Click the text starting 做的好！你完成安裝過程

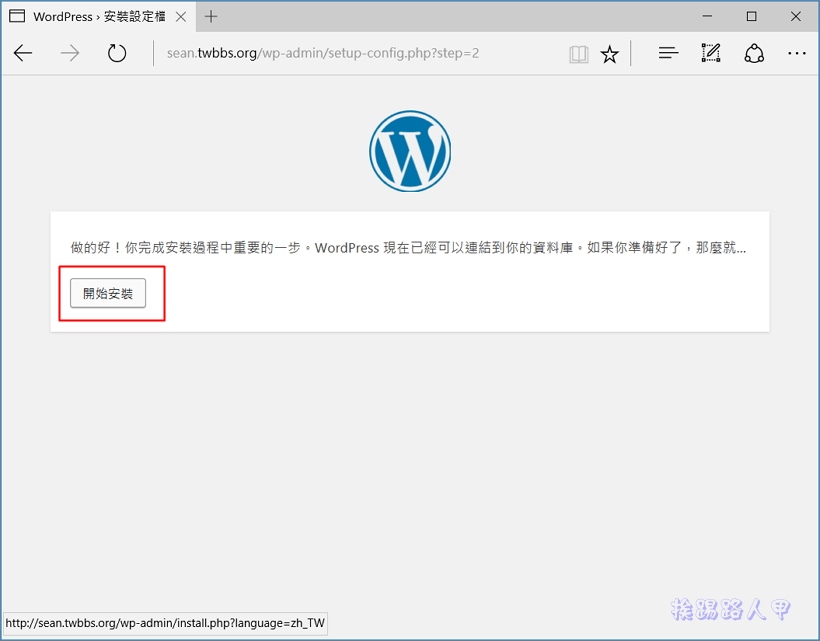pyautogui.click(x=408, y=247)
